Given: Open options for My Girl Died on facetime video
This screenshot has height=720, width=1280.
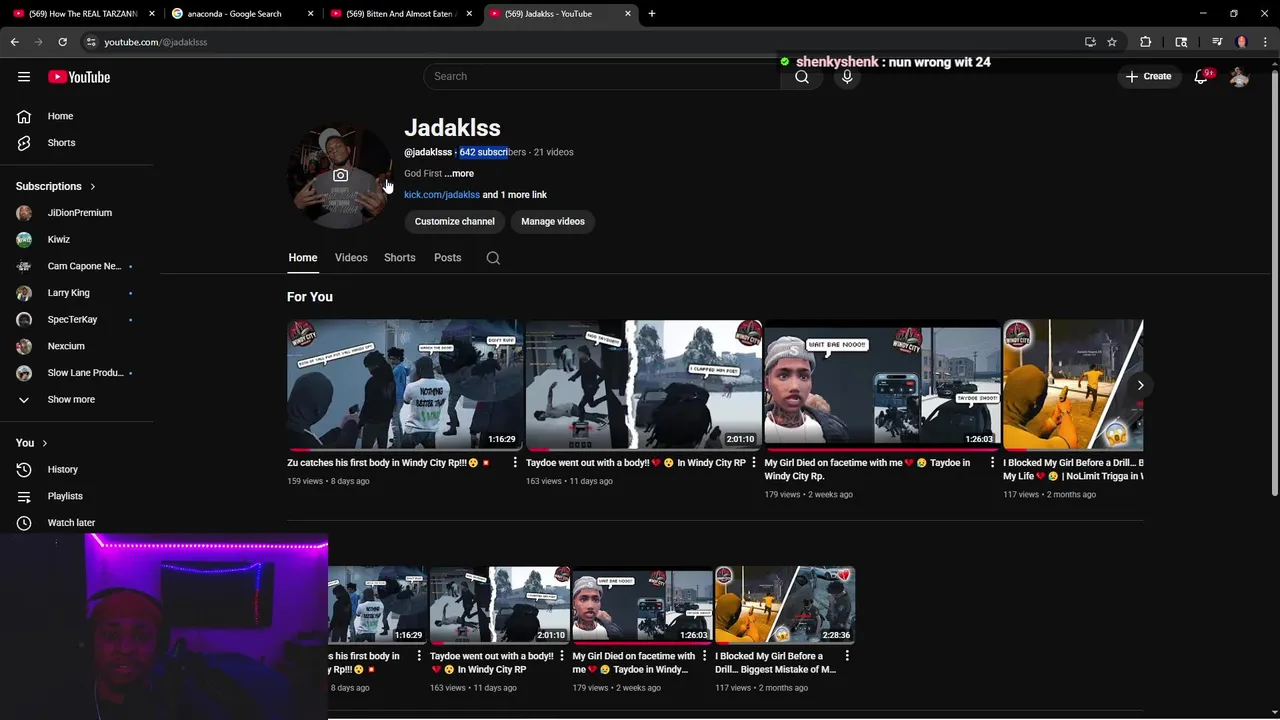Looking at the screenshot, I should [x=993, y=463].
